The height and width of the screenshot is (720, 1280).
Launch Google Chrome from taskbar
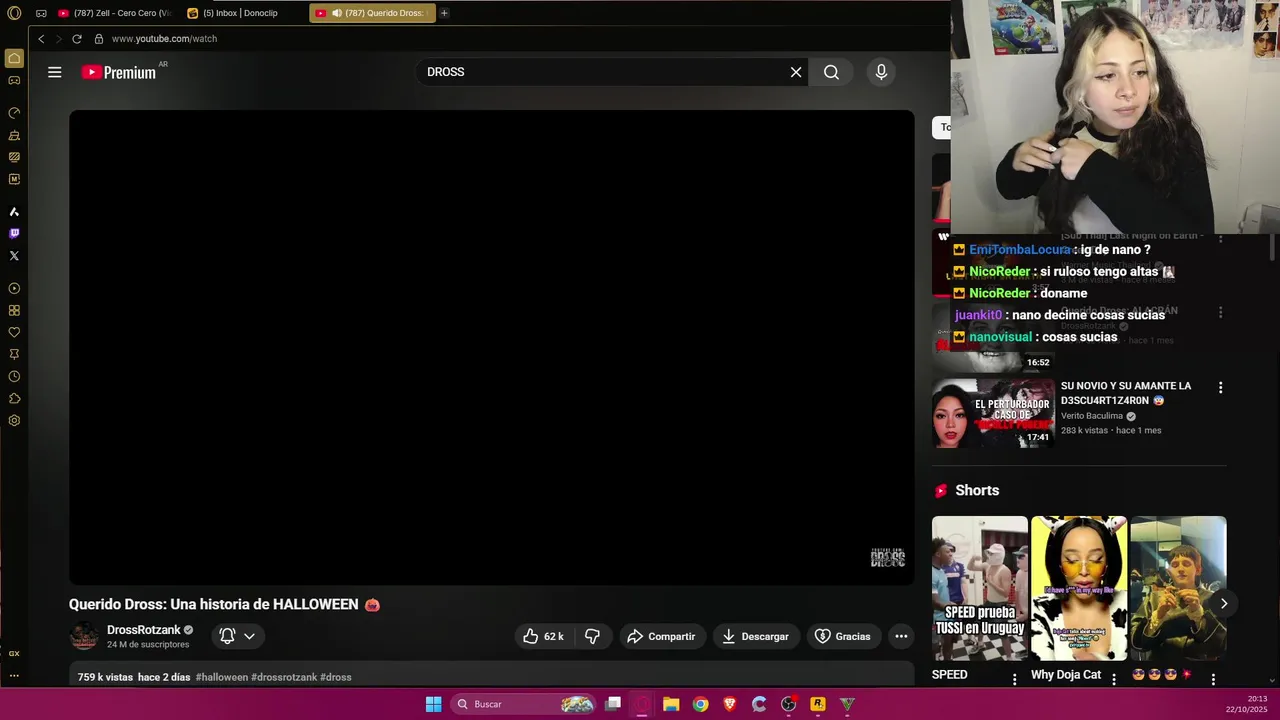tap(700, 704)
